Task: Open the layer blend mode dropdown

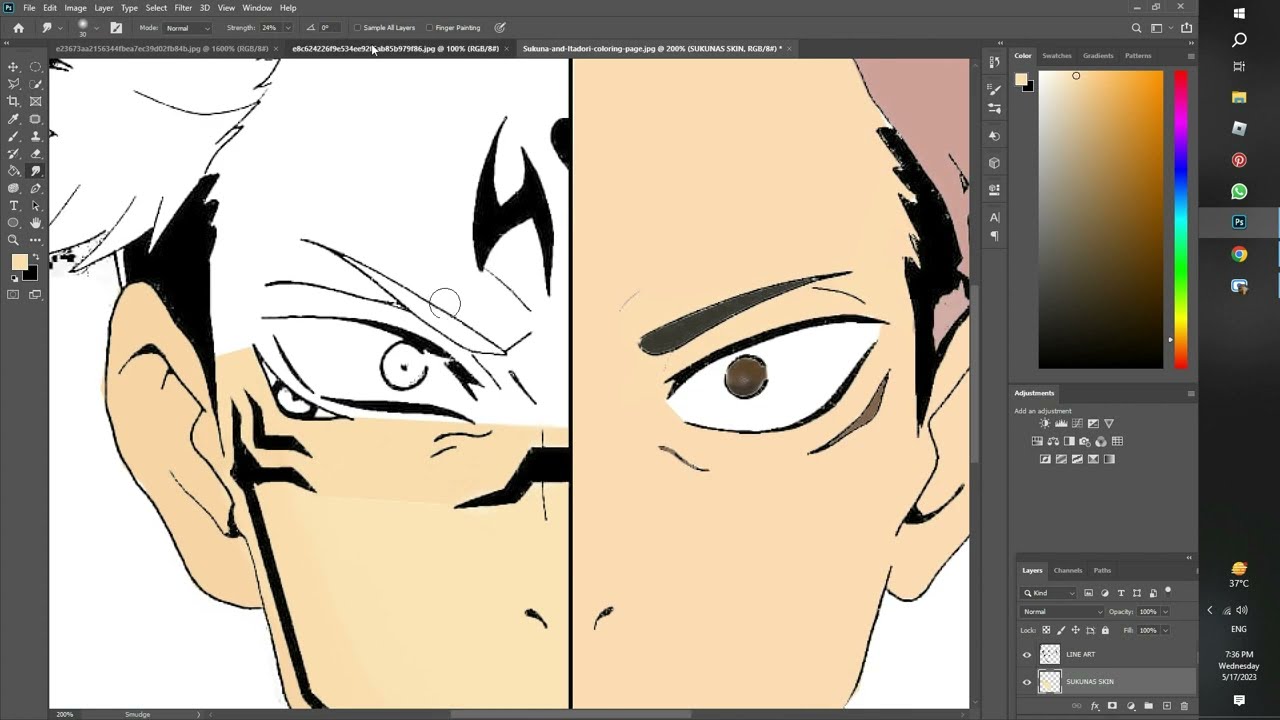Action: click(1062, 612)
